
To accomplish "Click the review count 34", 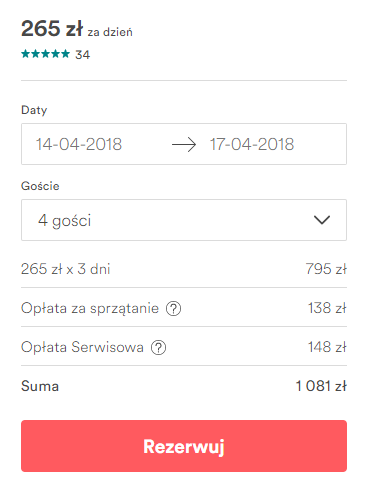I will [83, 55].
